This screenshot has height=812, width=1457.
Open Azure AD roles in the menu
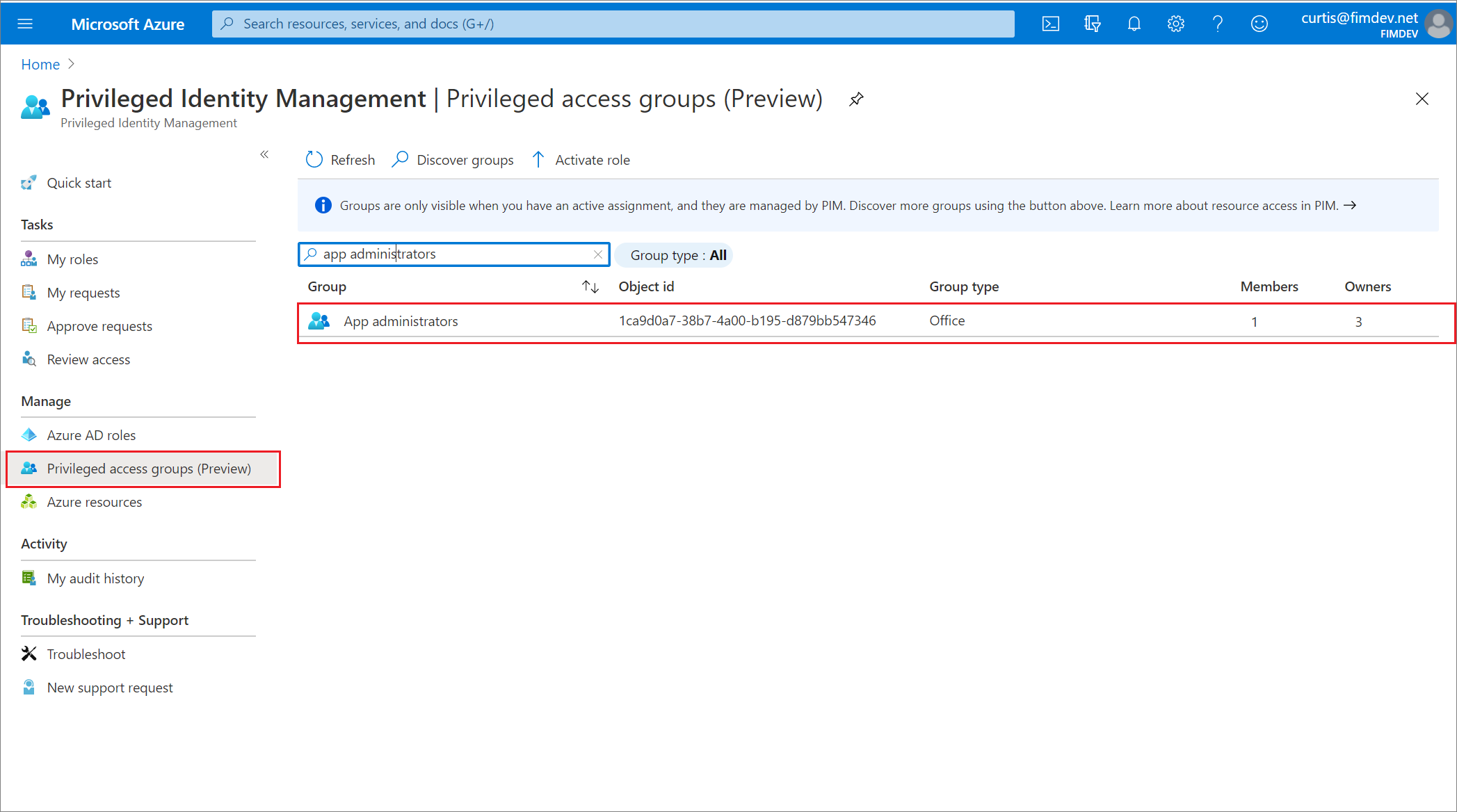tap(91, 435)
